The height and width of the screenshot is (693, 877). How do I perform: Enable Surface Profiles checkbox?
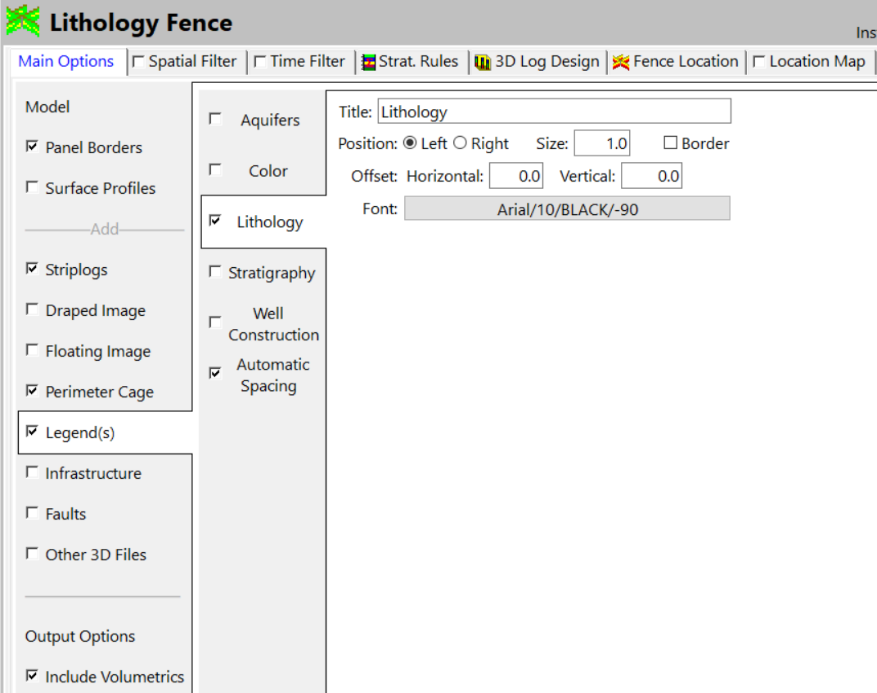[x=32, y=188]
